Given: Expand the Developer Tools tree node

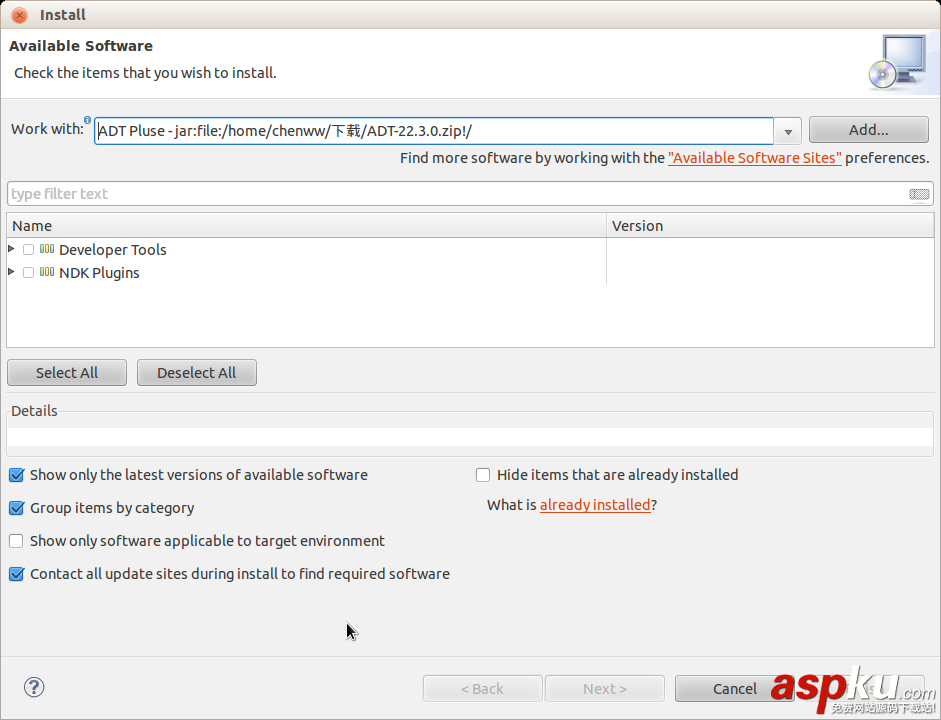Looking at the screenshot, I should [x=11, y=249].
